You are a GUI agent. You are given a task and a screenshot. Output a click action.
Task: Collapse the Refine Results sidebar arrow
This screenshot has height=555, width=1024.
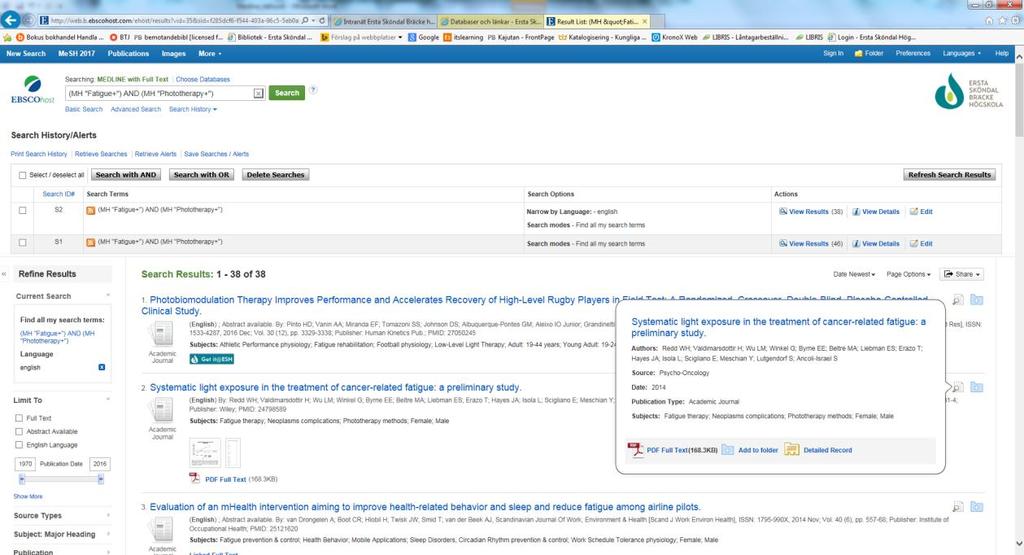point(4,274)
